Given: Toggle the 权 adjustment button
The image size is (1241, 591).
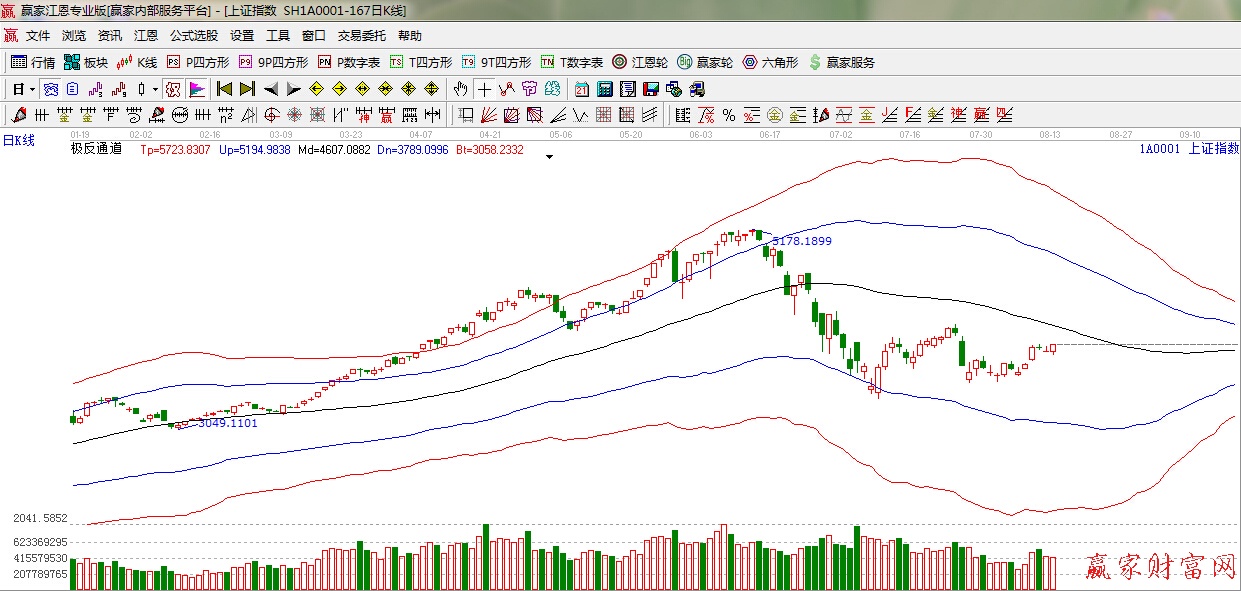Looking at the screenshot, I should click(173, 89).
